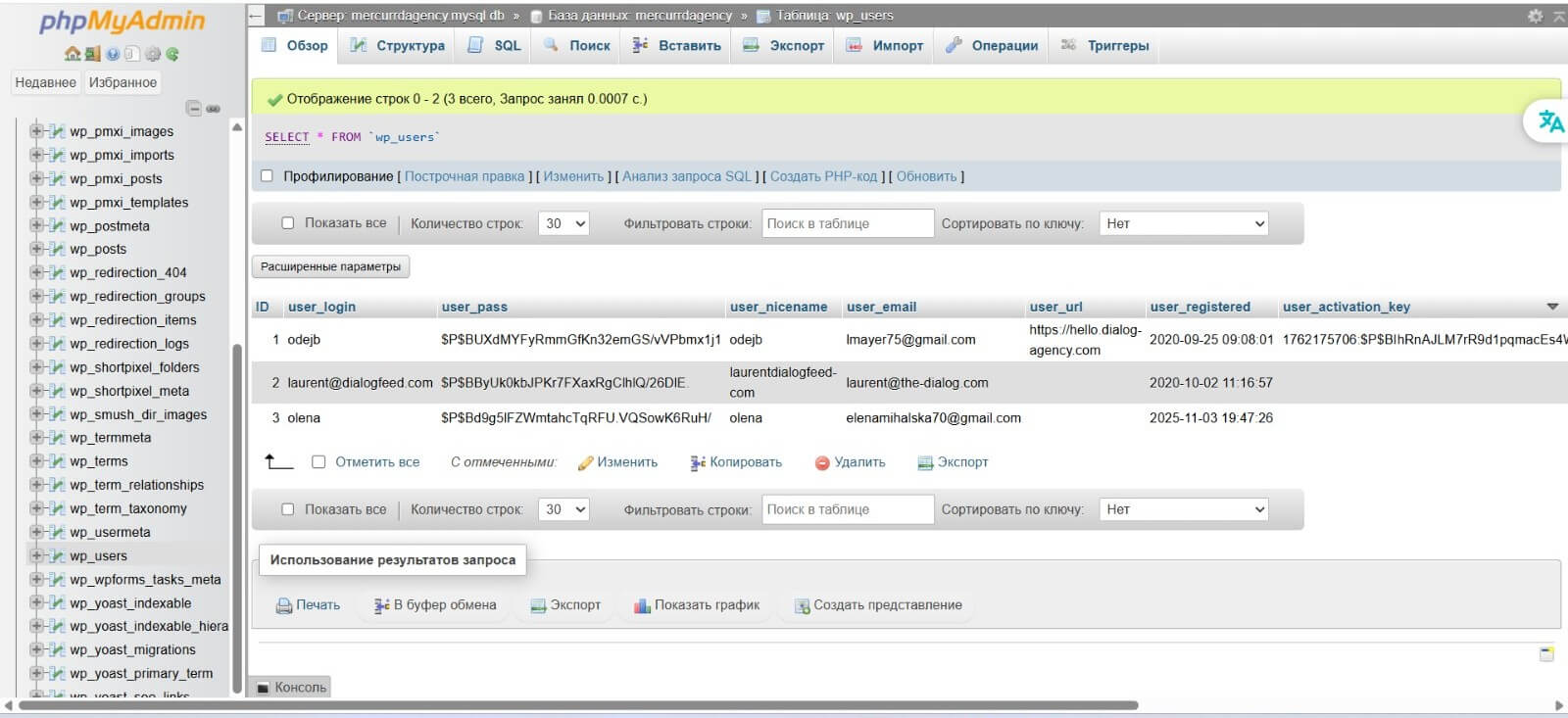Image resolution: width=1568 pixels, height=718 pixels.
Task: Open the lower Количество строк dropdown
Action: click(563, 509)
